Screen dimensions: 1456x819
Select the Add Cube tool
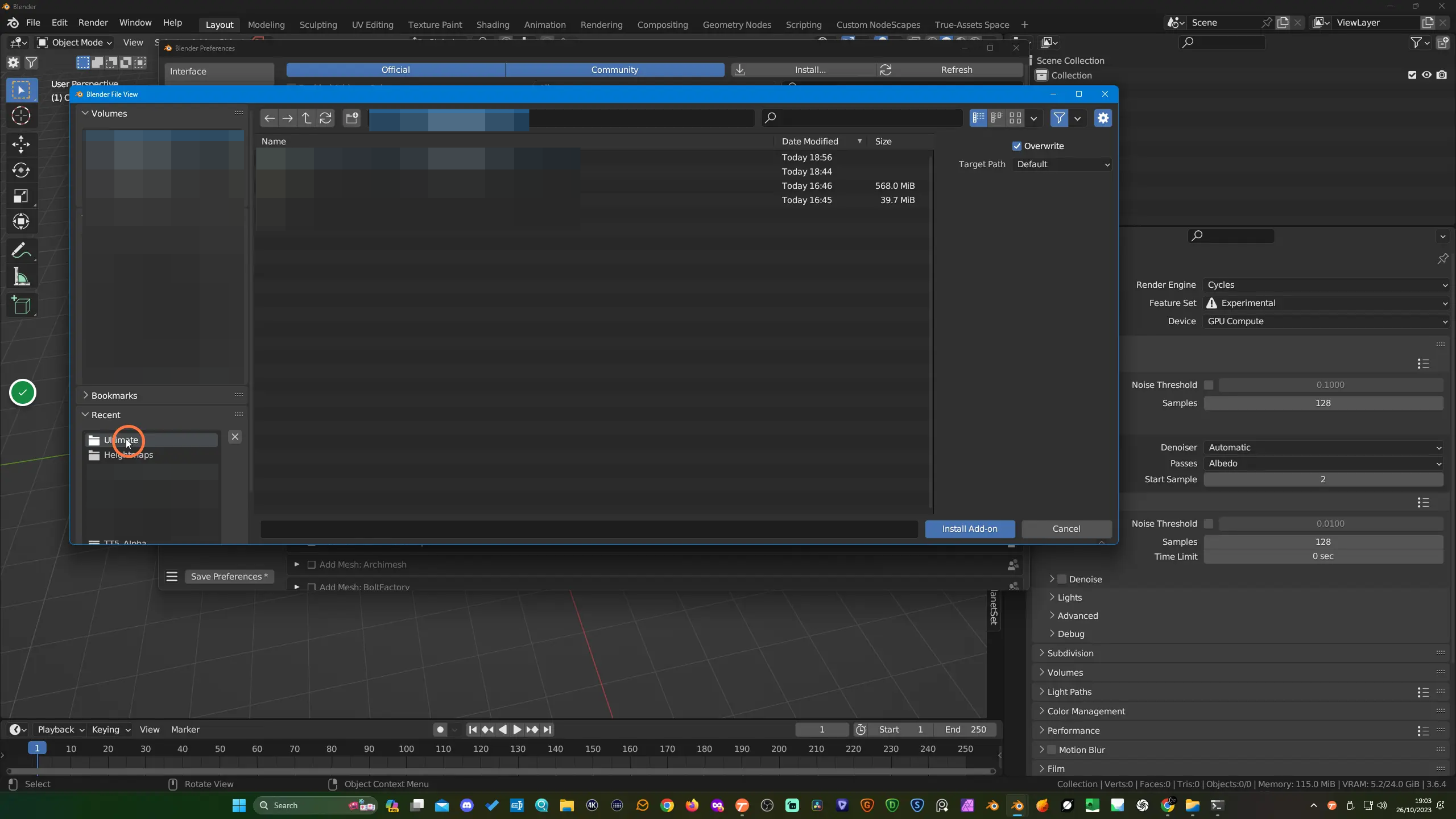click(21, 306)
